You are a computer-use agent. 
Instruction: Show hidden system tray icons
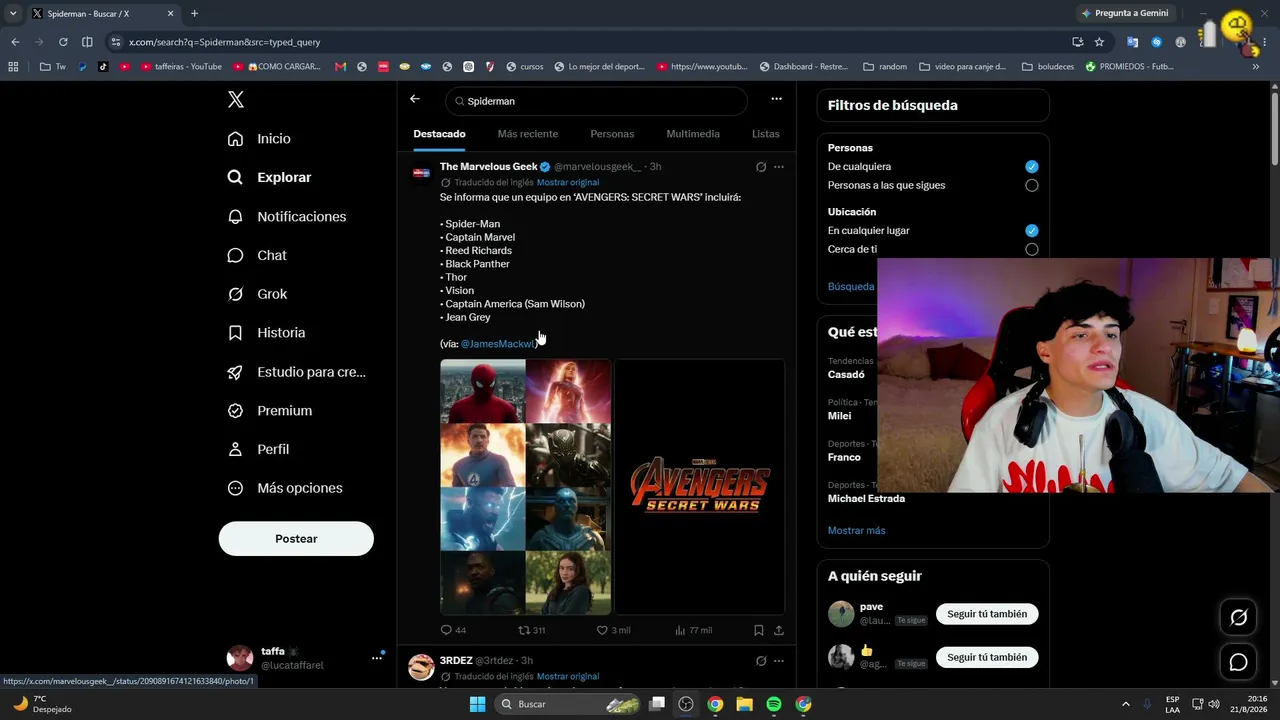click(1125, 704)
